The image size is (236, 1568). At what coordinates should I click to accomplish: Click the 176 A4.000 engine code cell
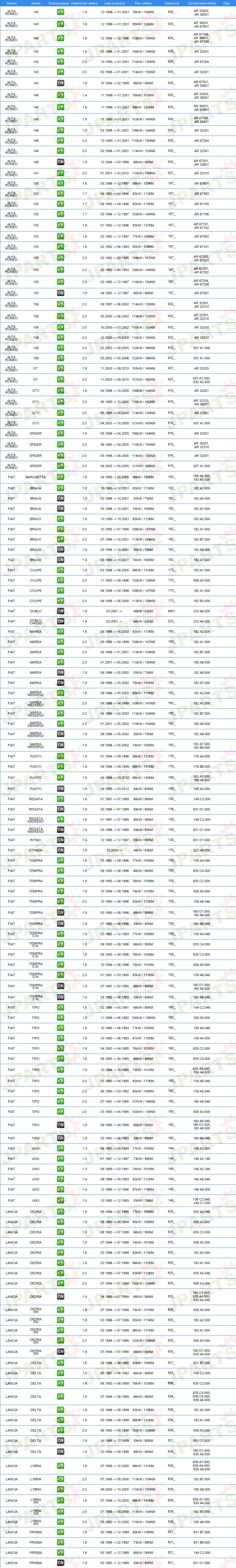[201, 757]
